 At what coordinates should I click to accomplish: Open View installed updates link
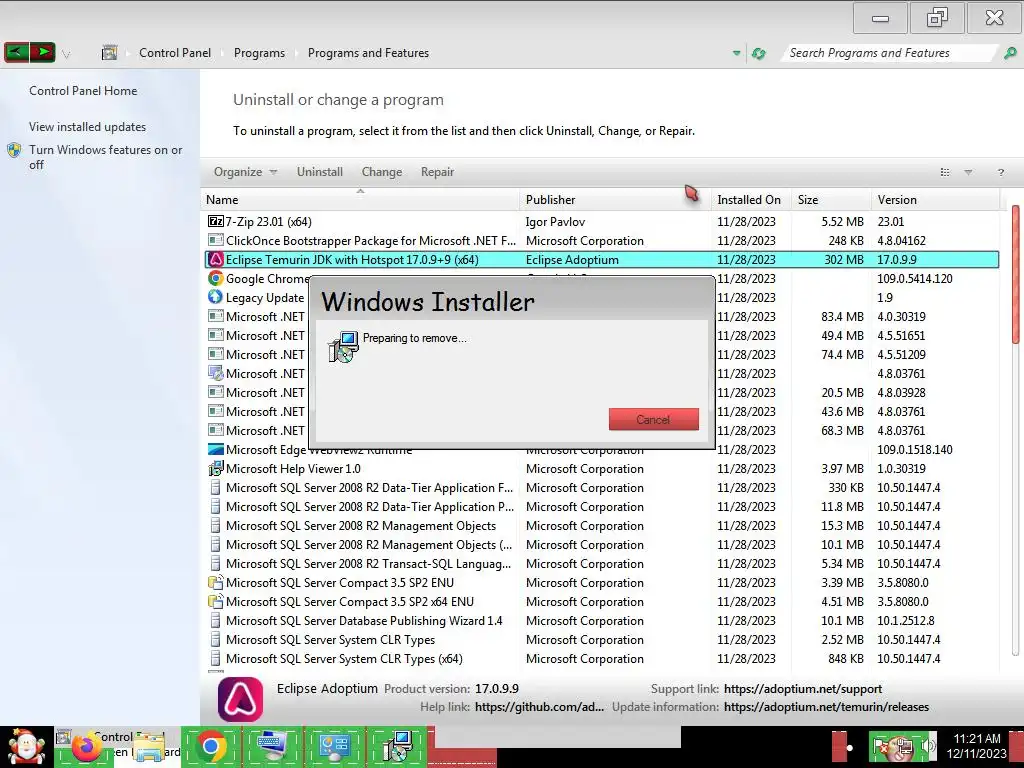(x=88, y=127)
